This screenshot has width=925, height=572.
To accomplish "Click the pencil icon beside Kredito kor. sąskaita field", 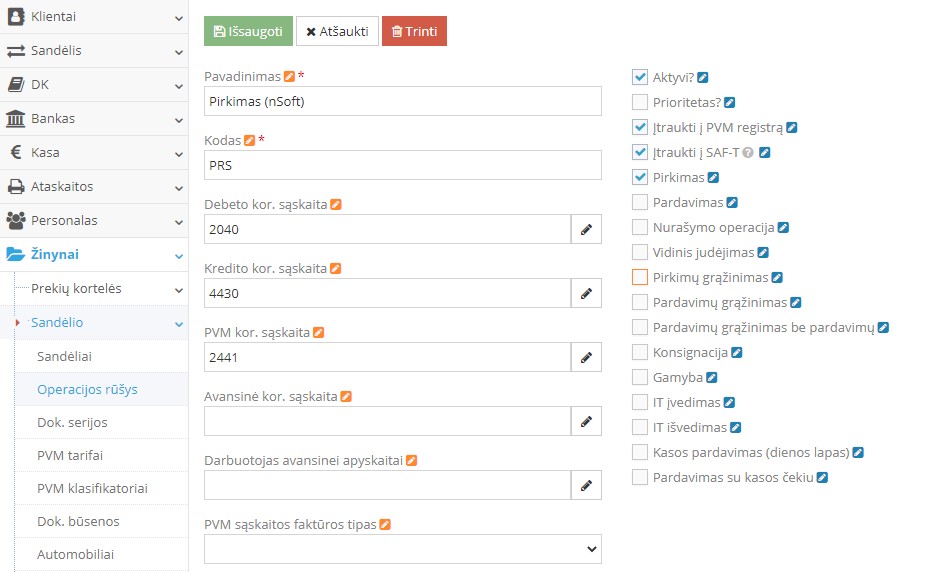I will click(586, 294).
